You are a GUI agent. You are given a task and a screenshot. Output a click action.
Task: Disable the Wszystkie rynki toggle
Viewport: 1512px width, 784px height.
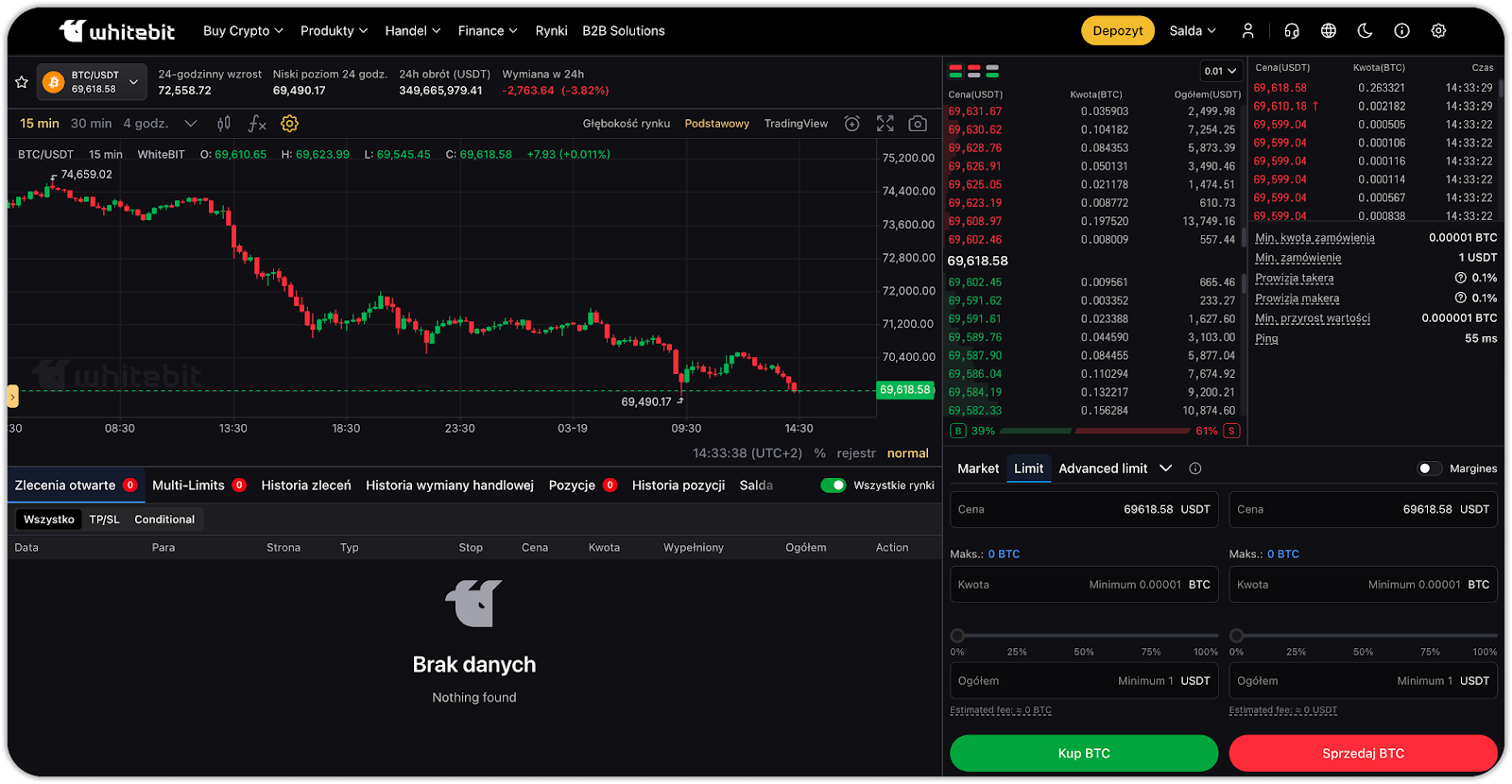click(833, 486)
